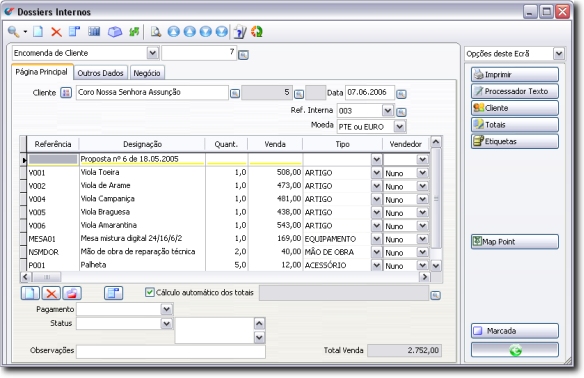The height and width of the screenshot is (378, 584).
Task: Select the 'Mesa mistura digital 24/16/6/2' cell
Action: pos(142,238)
